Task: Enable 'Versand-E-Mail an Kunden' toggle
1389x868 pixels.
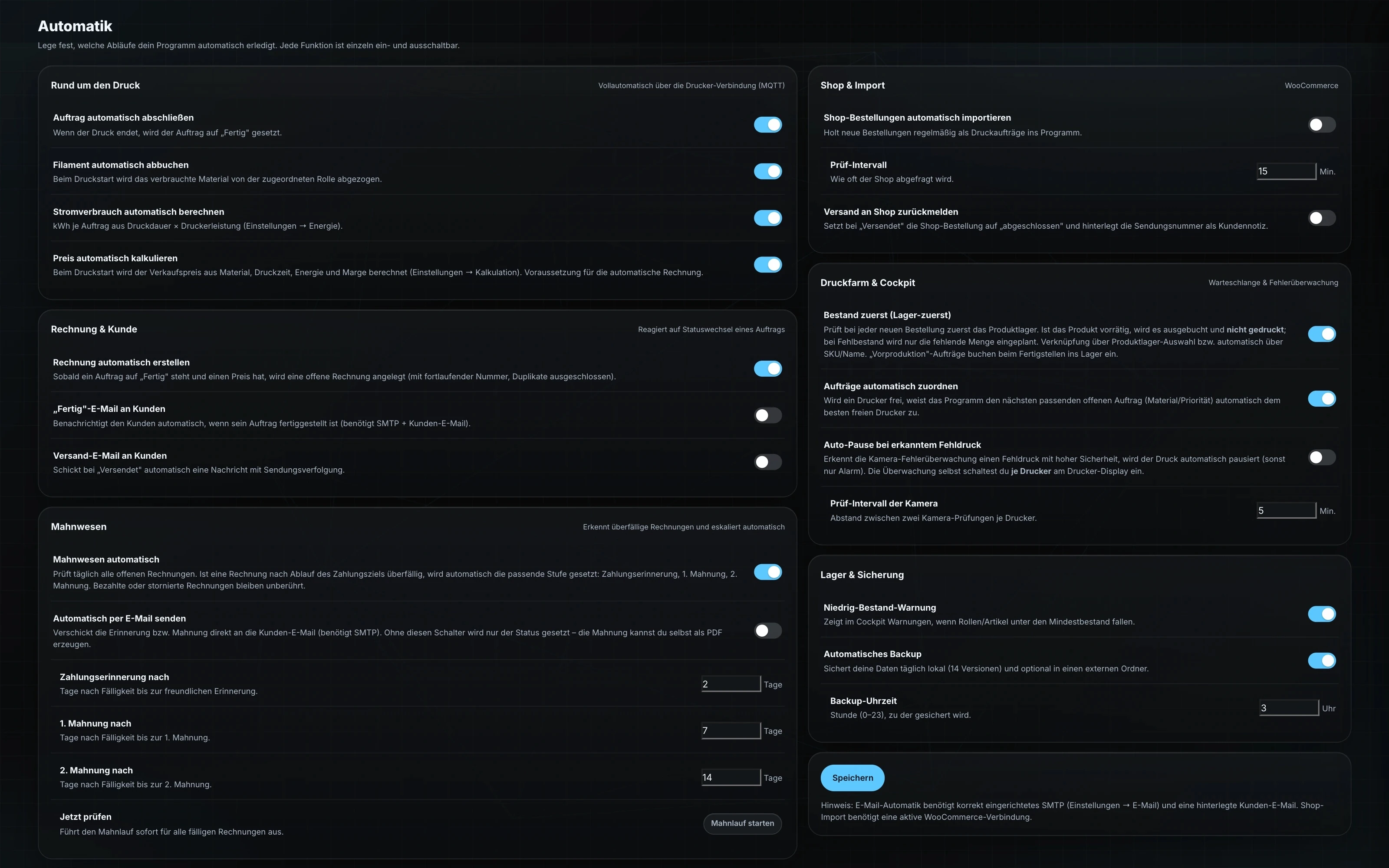Action: tap(767, 462)
